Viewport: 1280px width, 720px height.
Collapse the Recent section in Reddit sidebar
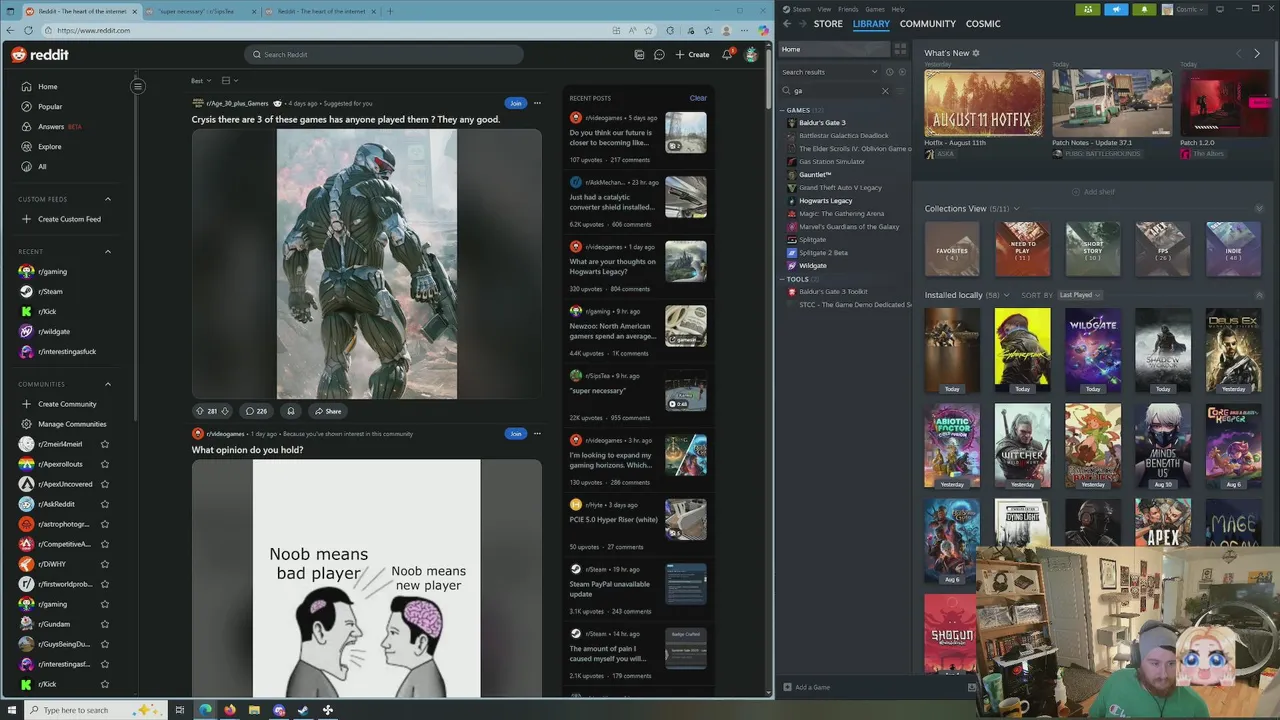click(x=108, y=251)
